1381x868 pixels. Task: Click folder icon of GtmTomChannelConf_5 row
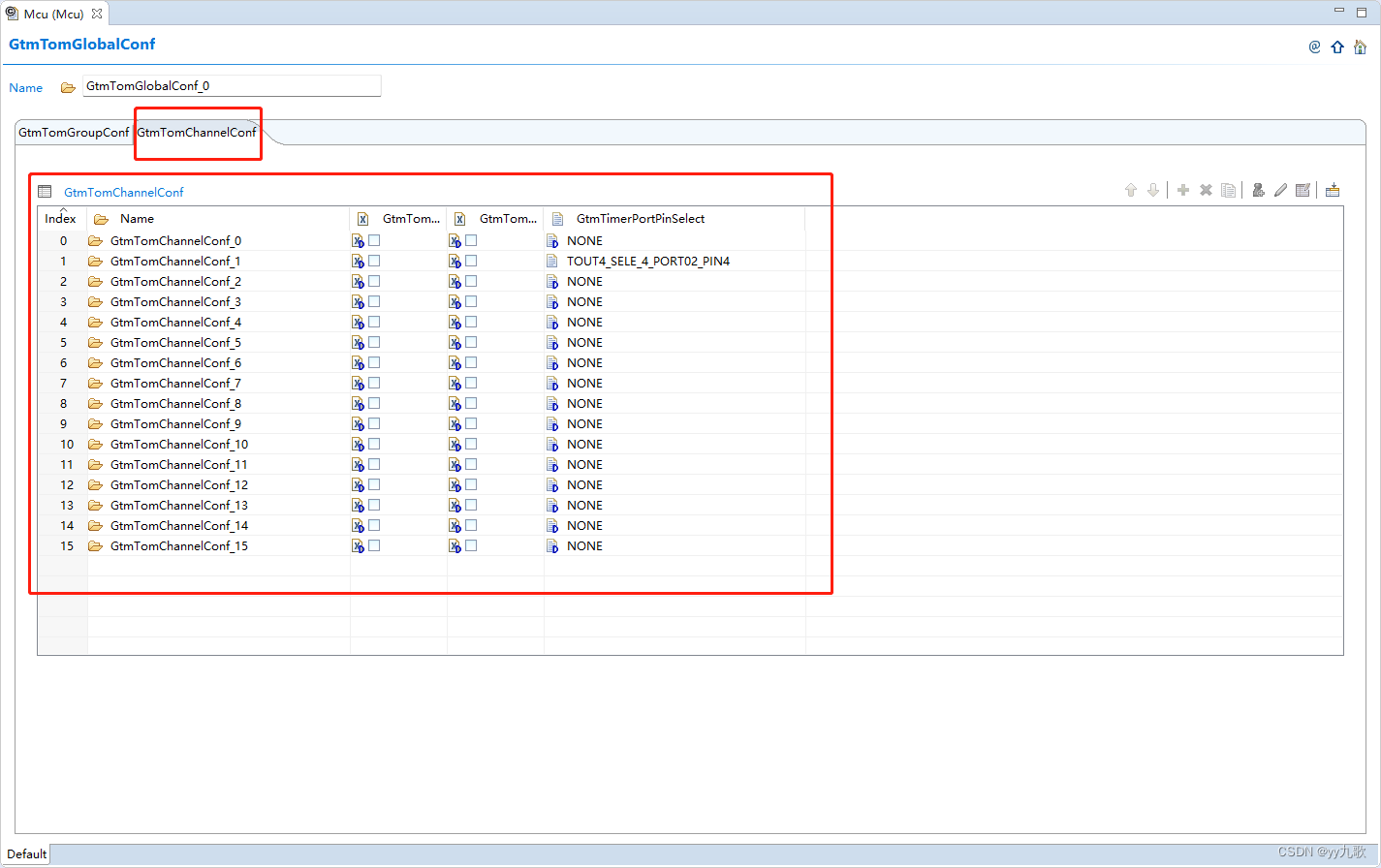click(x=95, y=342)
